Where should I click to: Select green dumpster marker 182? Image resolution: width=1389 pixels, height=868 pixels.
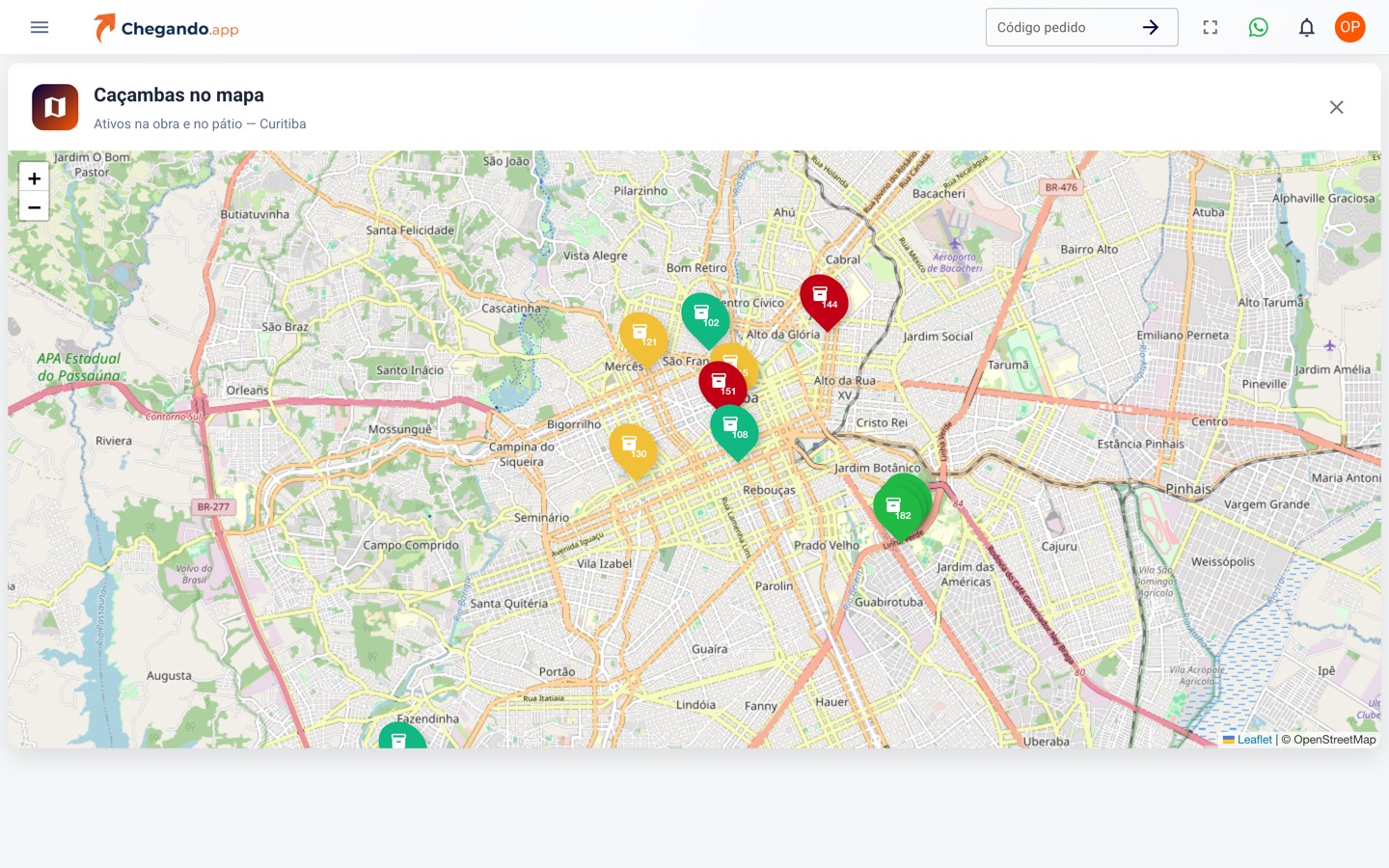click(897, 511)
